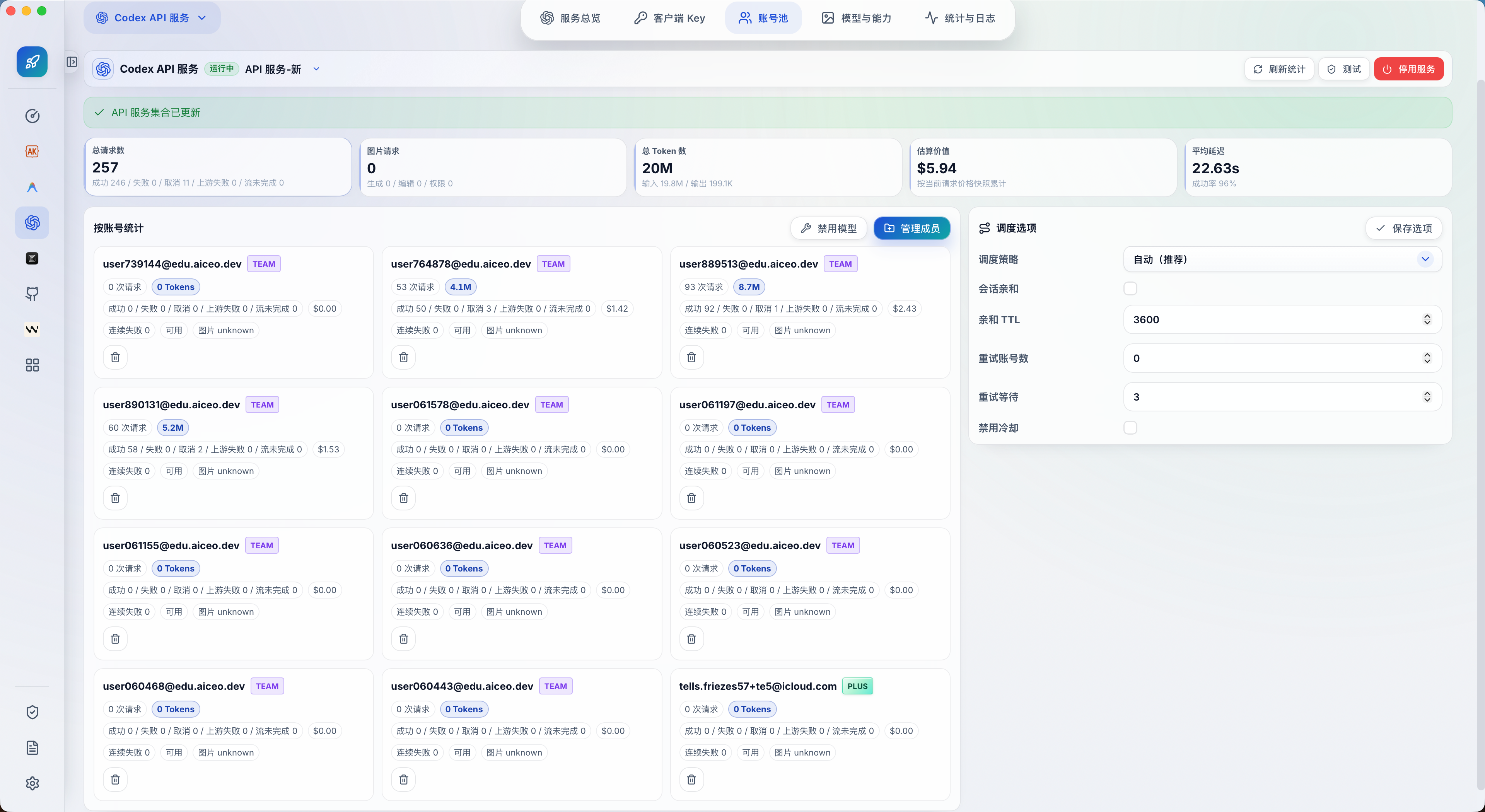This screenshot has width=1485, height=812.
Task: Click the OpenAI logo beside the Codex API 服务 title
Action: point(103,69)
